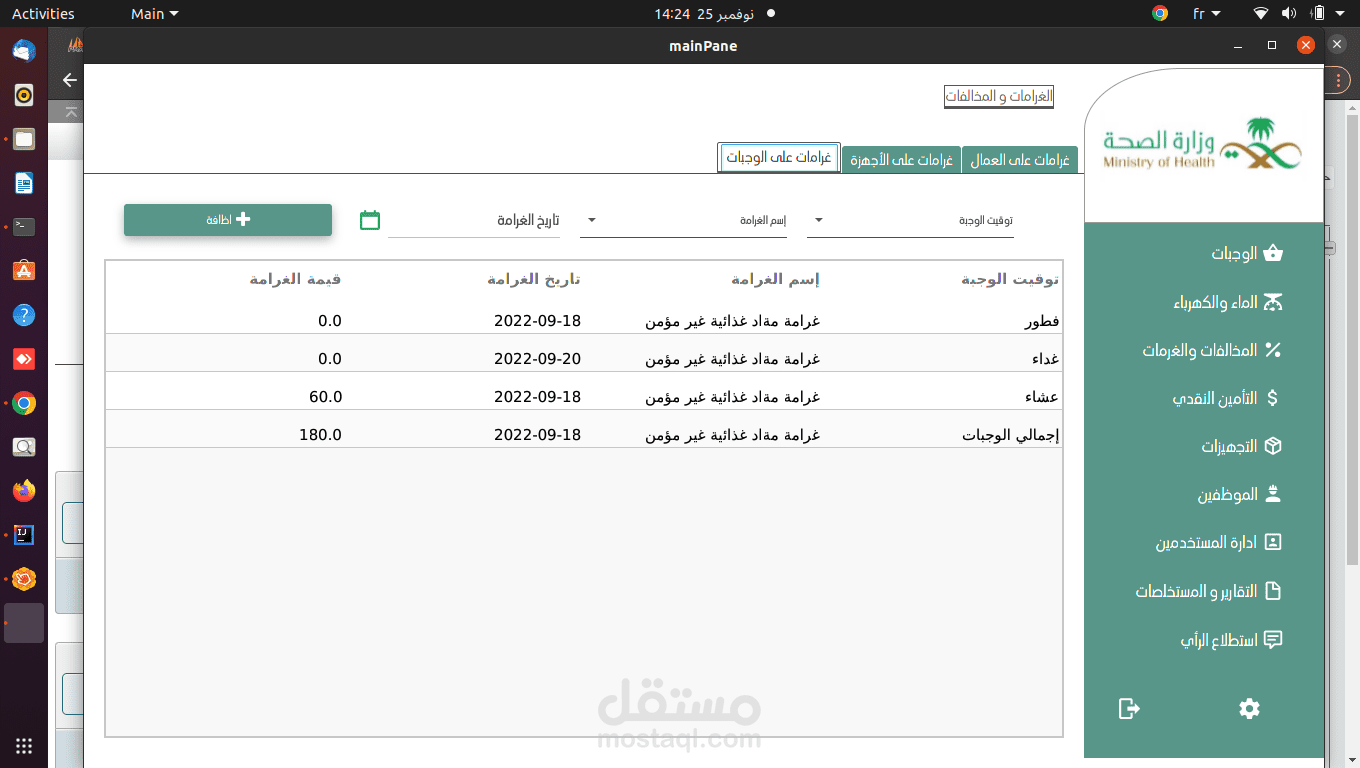Click the تاريخ الغرامة date input field

pyautogui.click(x=474, y=220)
